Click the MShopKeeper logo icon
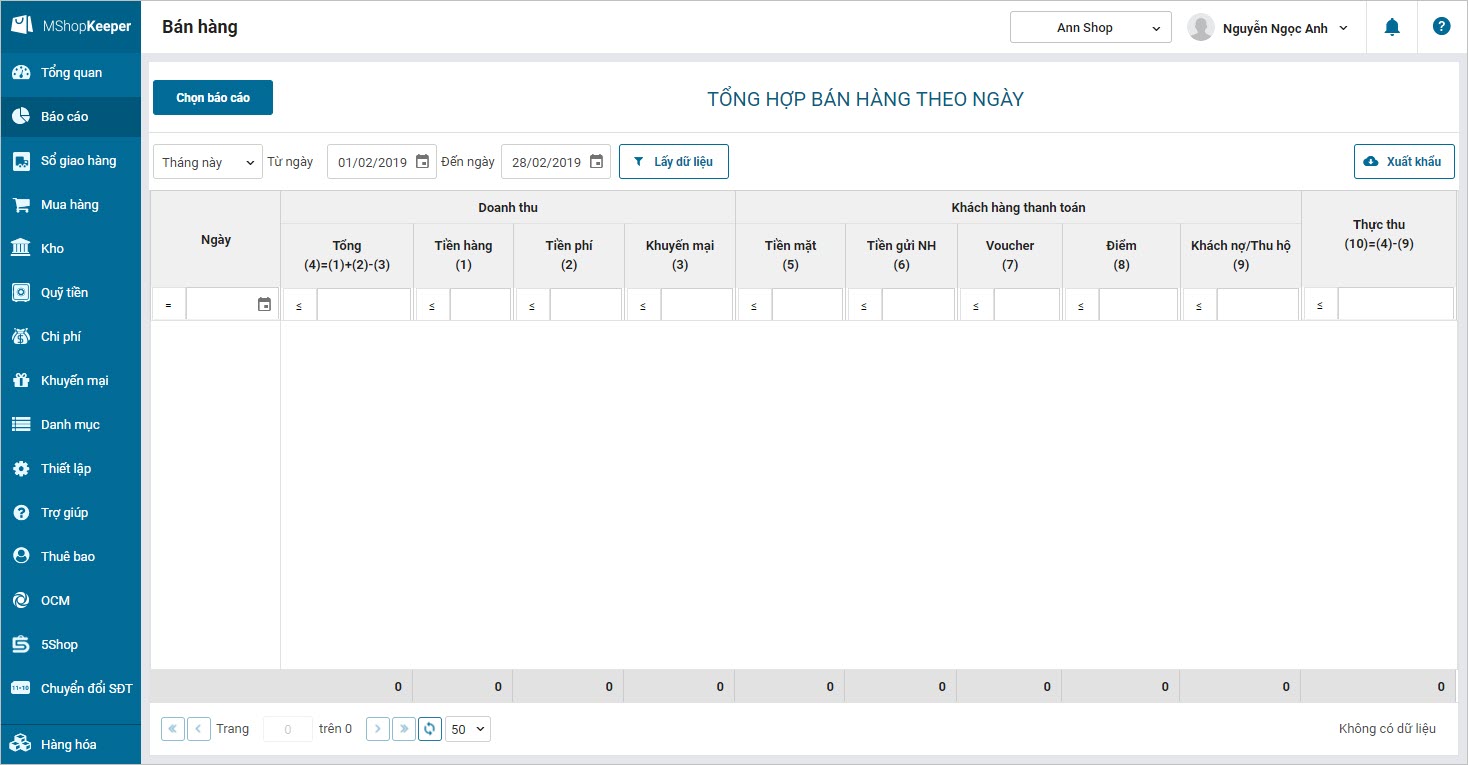The width and height of the screenshot is (1468, 765). click(x=21, y=26)
